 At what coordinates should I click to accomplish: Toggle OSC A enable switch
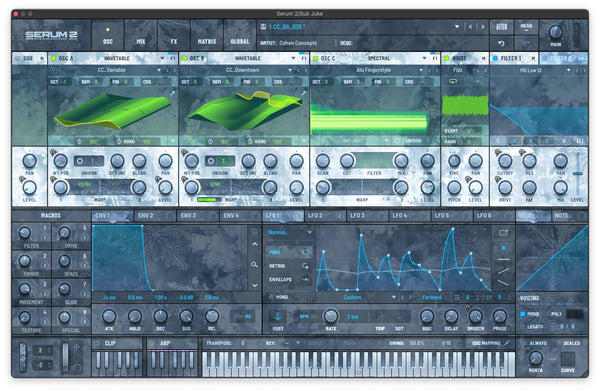pos(54,58)
